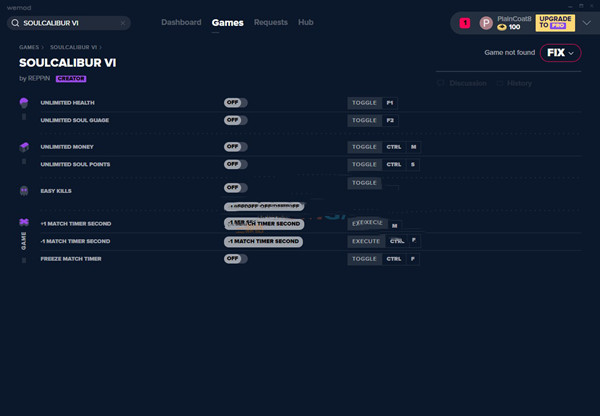
Task: Click the ghost icon beside Easy Kills
Action: click(24, 190)
